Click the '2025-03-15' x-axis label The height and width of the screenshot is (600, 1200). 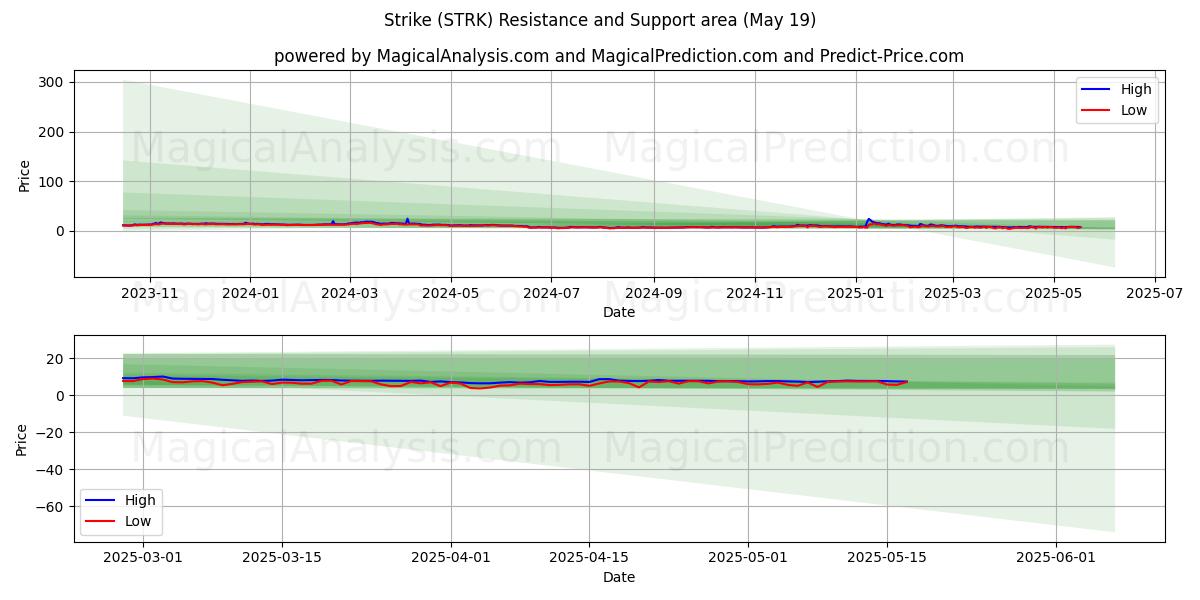coord(281,560)
